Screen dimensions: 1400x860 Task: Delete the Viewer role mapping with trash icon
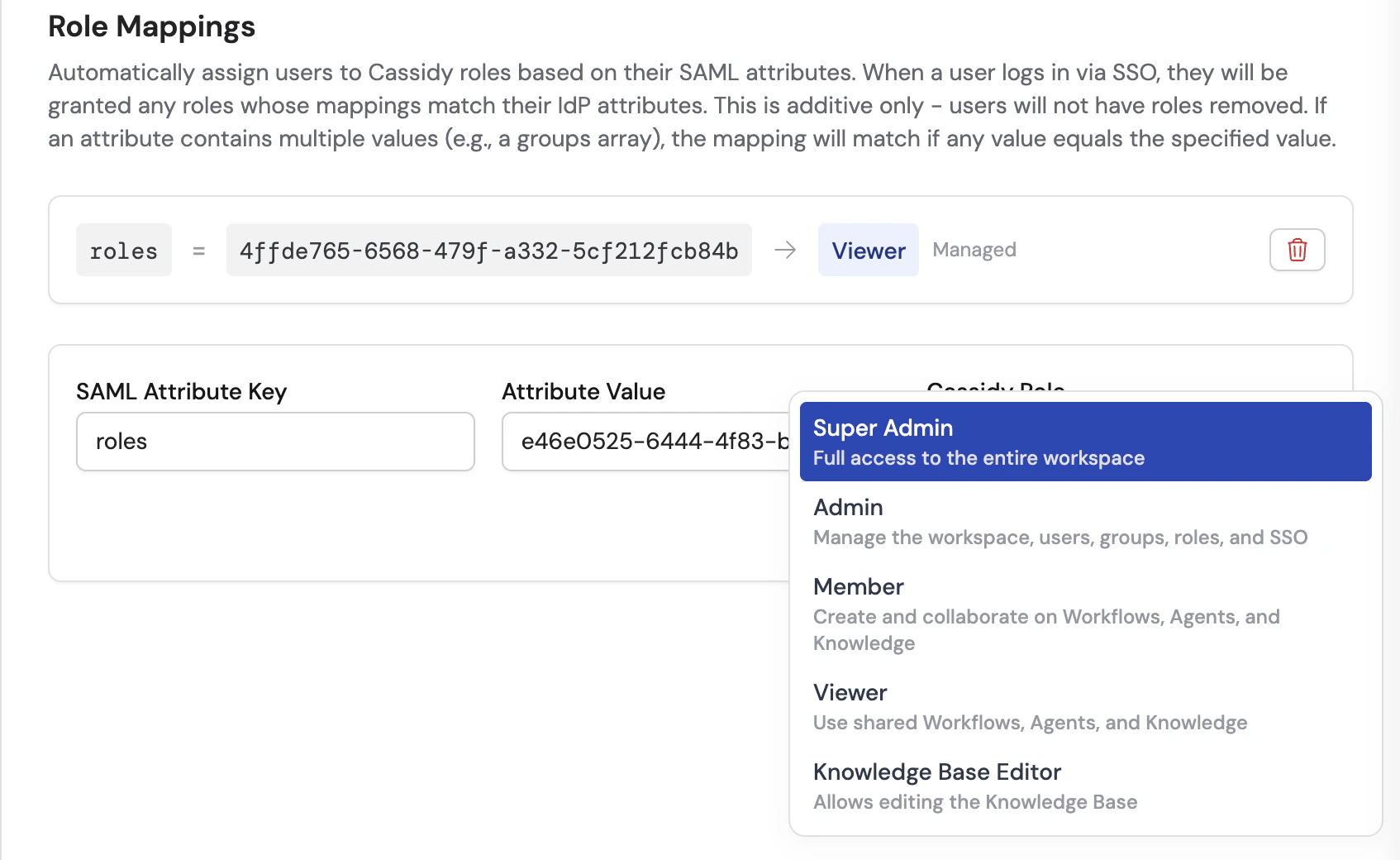[x=1297, y=250]
